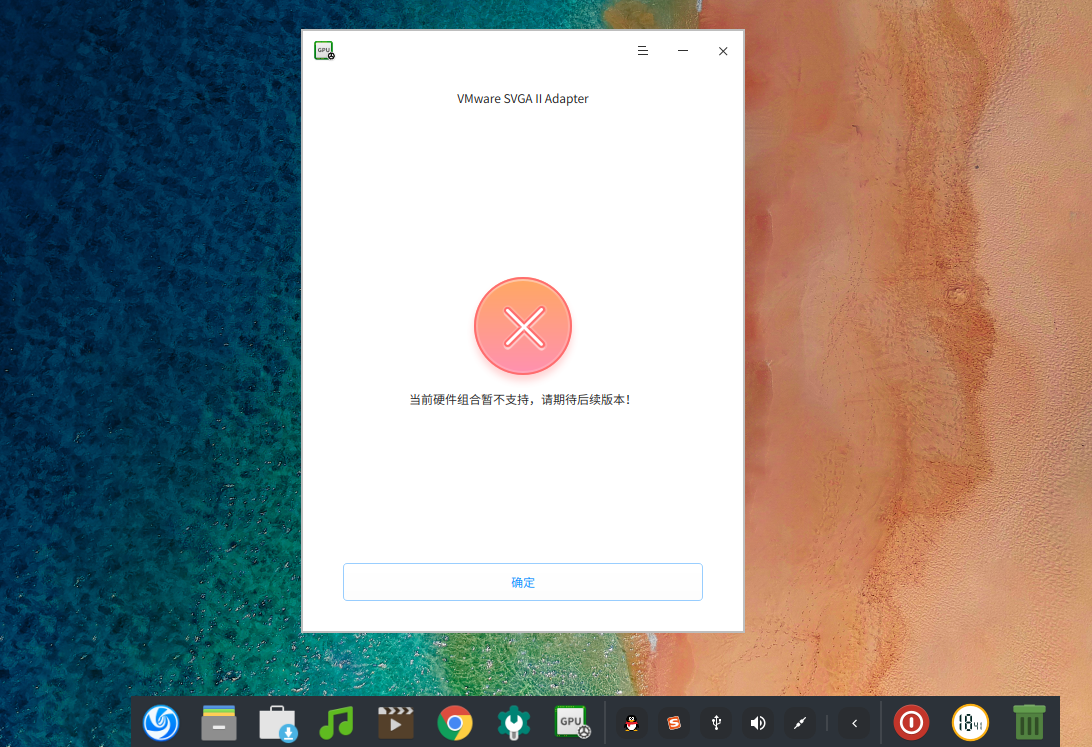Click the VMware SVGA II Adapter text

(x=522, y=99)
